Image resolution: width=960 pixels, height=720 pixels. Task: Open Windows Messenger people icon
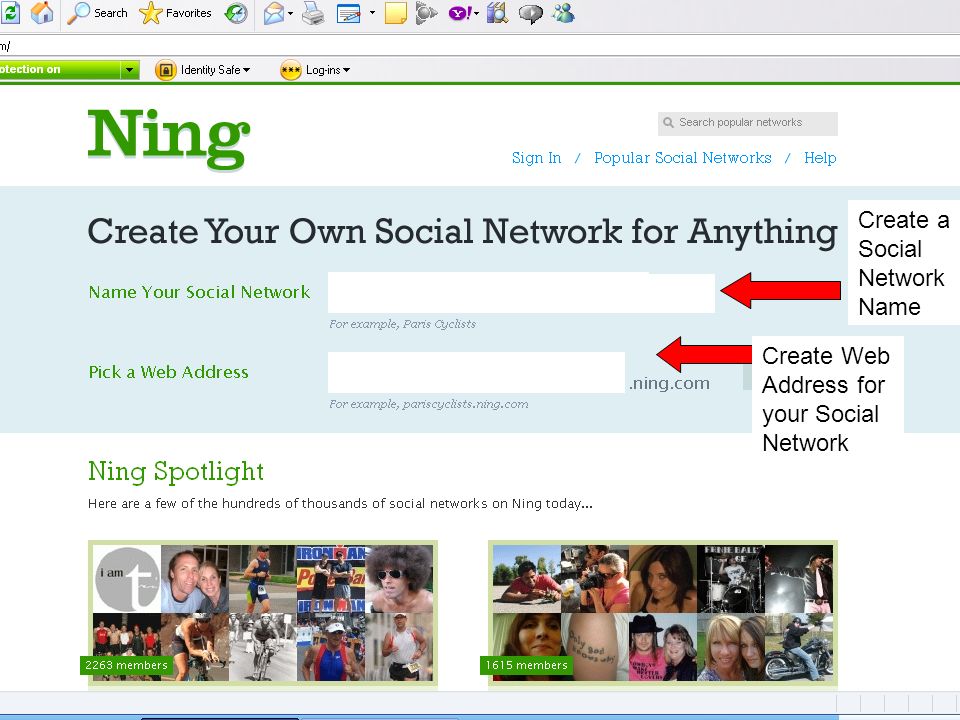(x=563, y=13)
